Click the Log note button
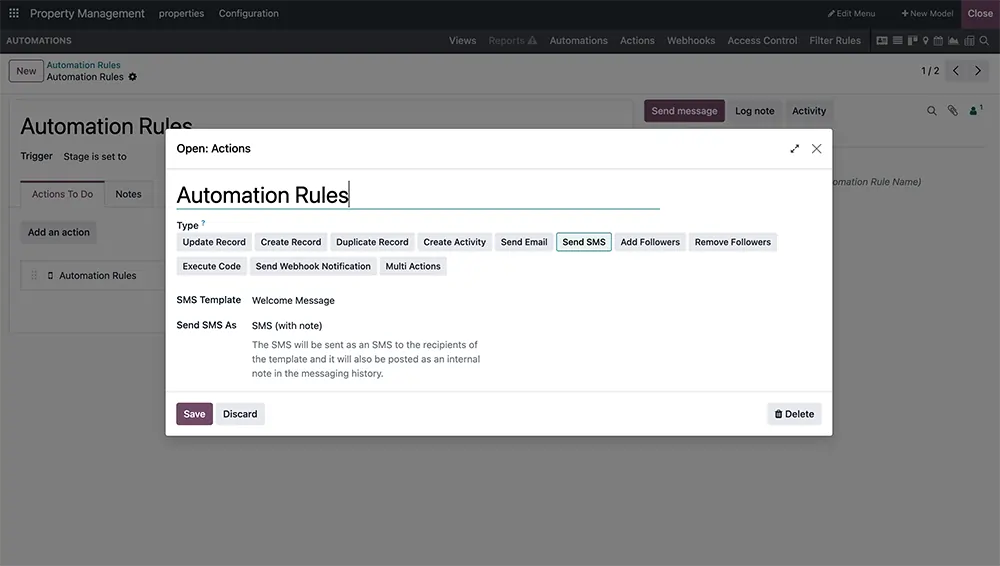This screenshot has width=1000, height=566. (x=754, y=111)
